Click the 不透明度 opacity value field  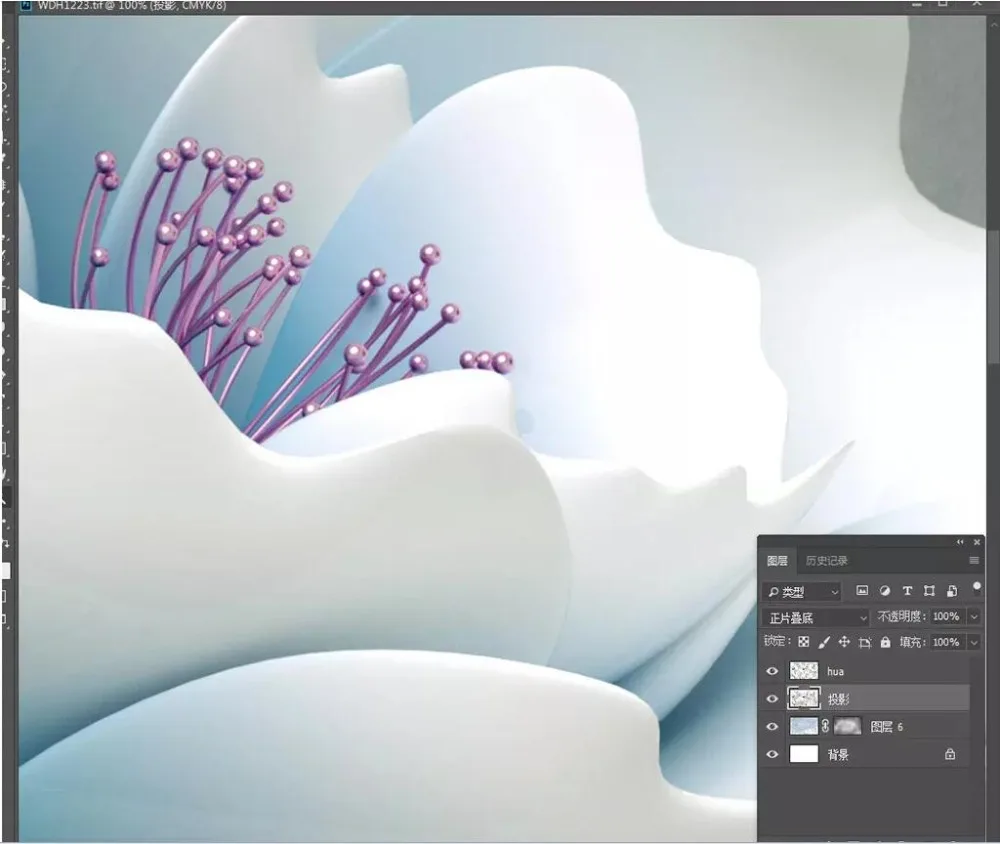pos(948,616)
